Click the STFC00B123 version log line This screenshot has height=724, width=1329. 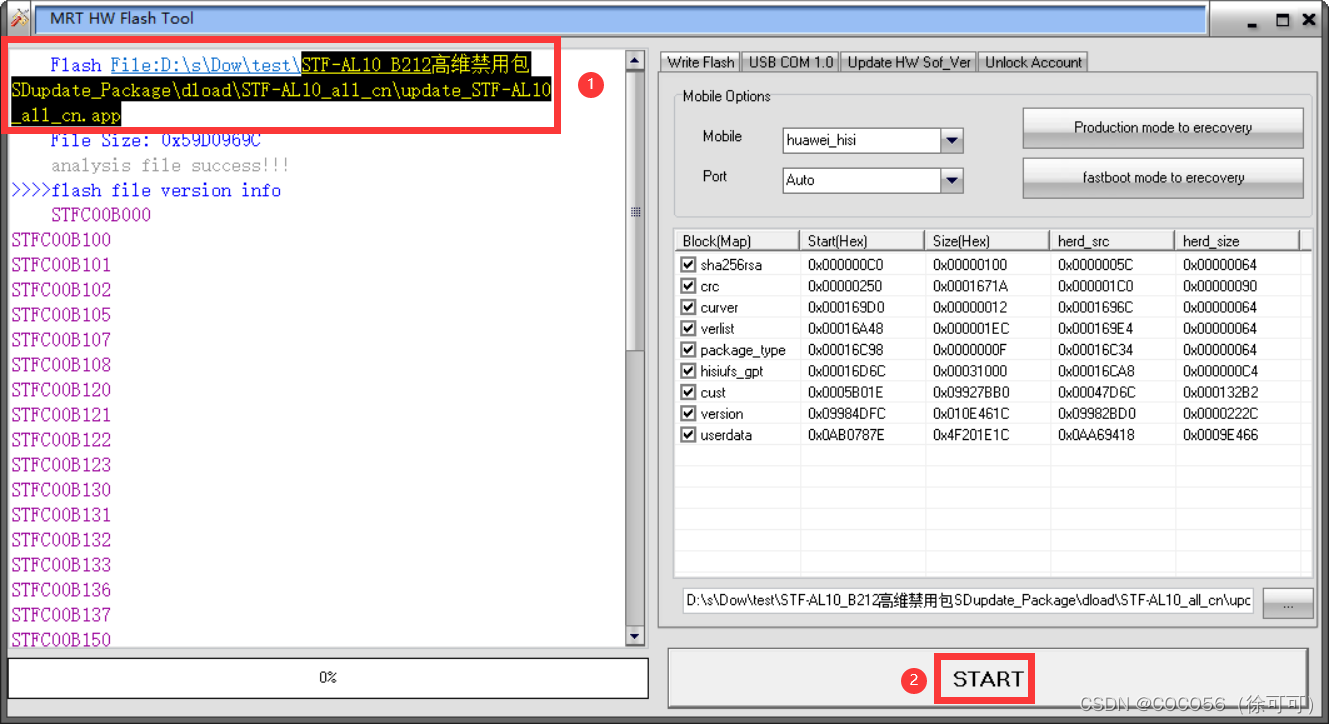click(x=61, y=465)
